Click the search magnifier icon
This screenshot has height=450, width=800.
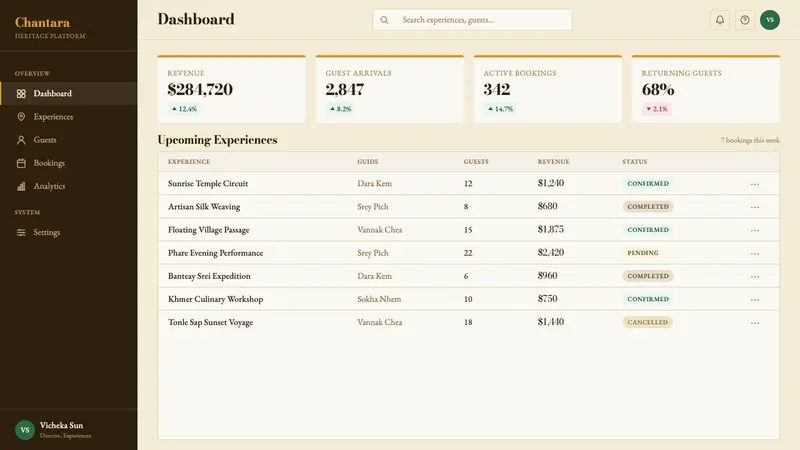point(384,20)
